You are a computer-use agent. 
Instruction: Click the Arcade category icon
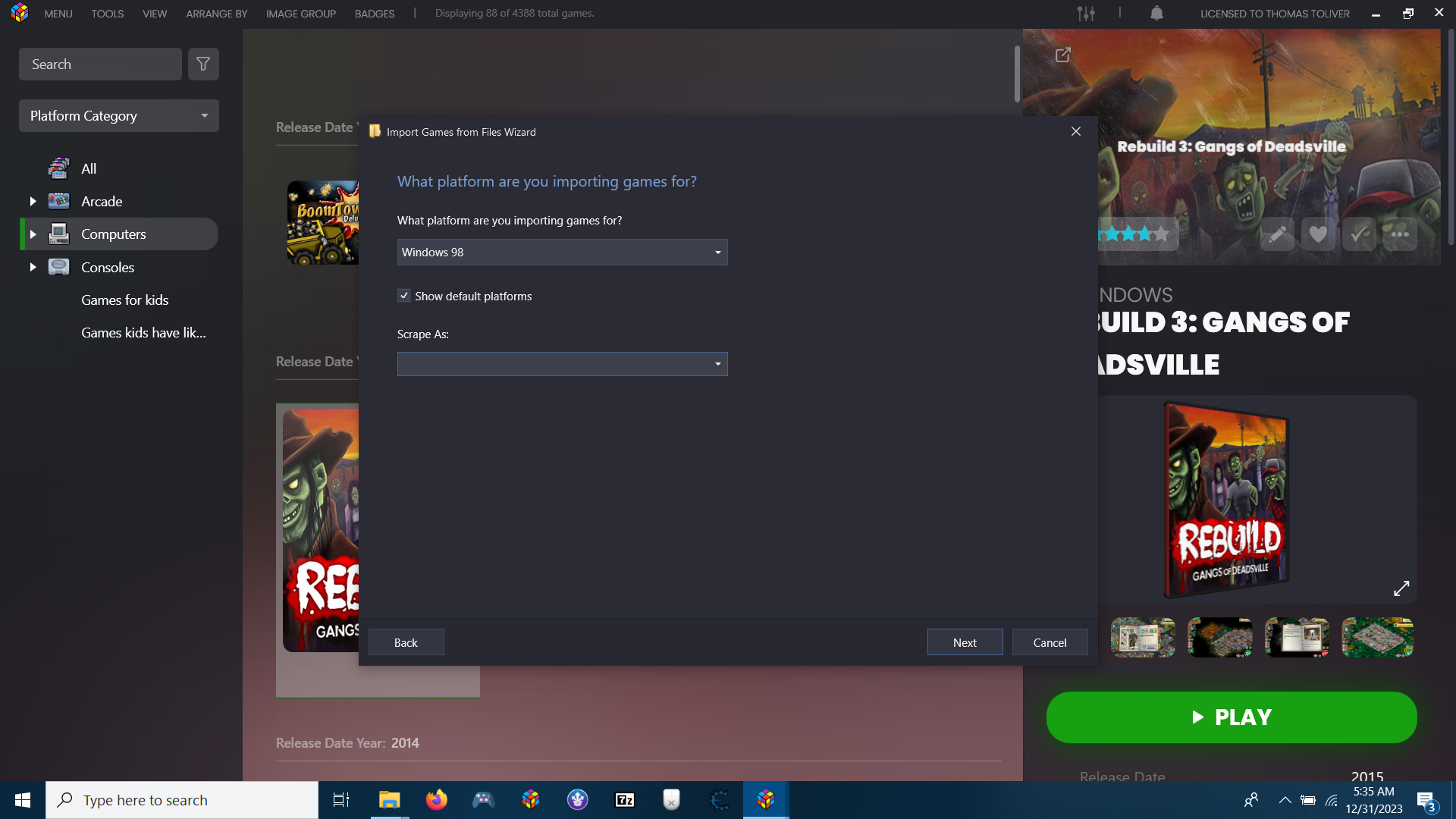click(x=59, y=201)
